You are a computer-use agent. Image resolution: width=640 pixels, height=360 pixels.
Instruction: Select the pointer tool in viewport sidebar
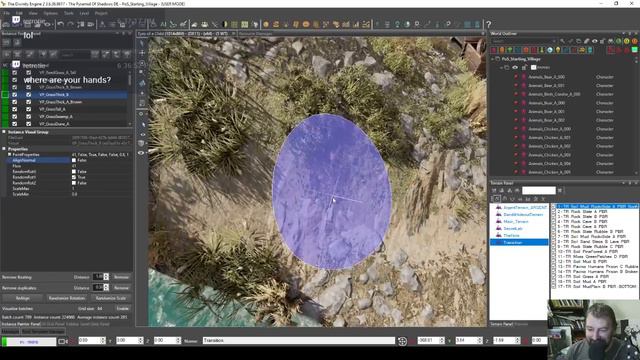[x=142, y=43]
